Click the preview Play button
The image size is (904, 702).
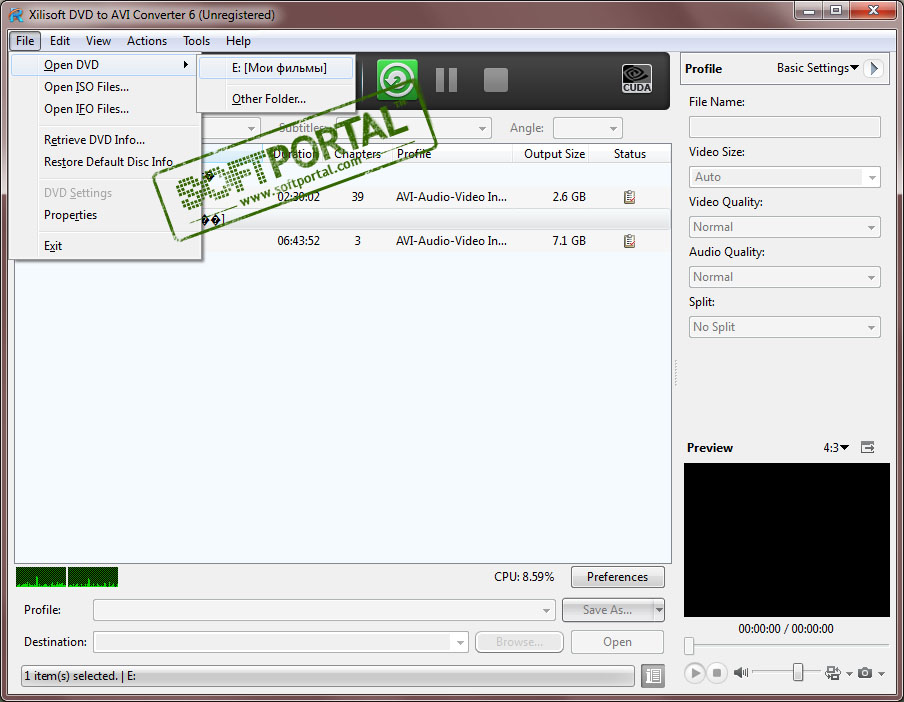tap(695, 673)
